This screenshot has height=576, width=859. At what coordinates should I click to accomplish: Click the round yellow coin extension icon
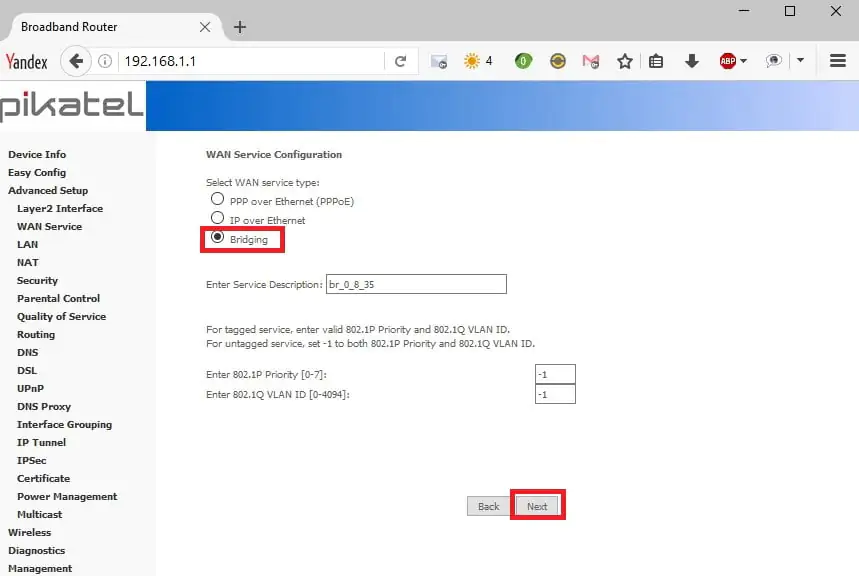[x=558, y=61]
